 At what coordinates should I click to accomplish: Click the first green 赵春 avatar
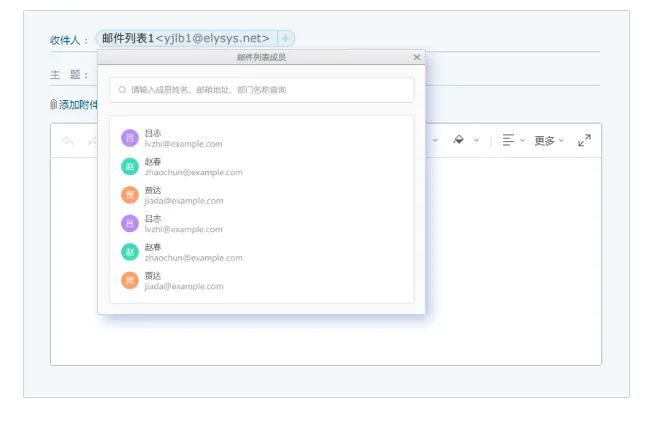[x=129, y=166]
